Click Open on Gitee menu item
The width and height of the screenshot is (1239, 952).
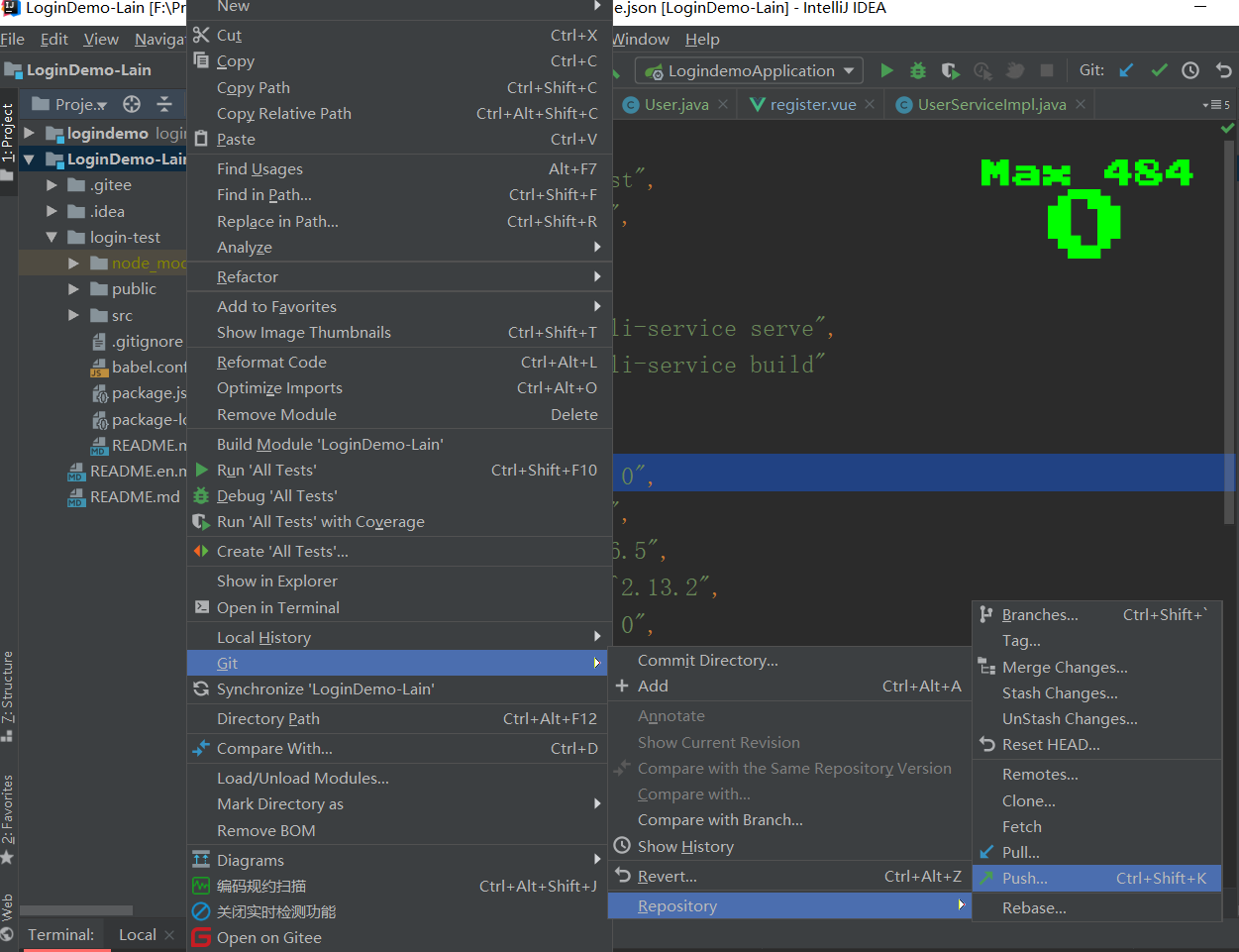pos(399,937)
